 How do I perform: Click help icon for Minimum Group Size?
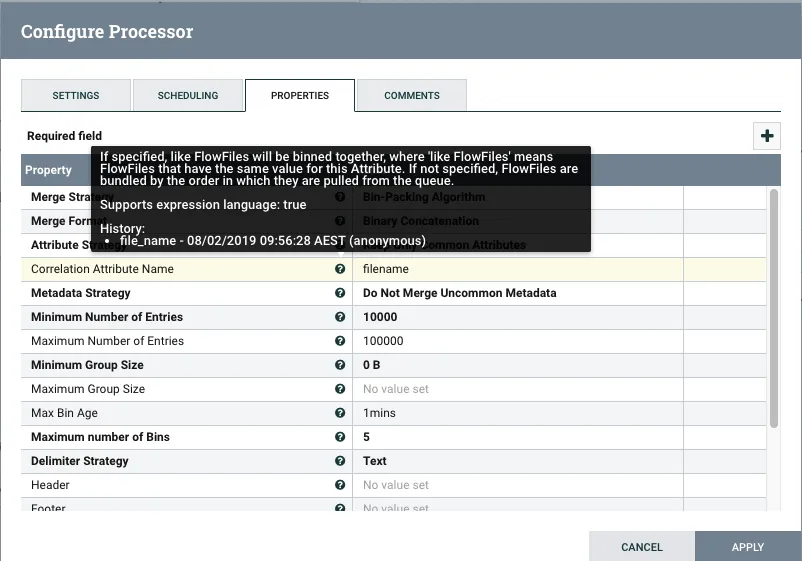[x=340, y=365]
